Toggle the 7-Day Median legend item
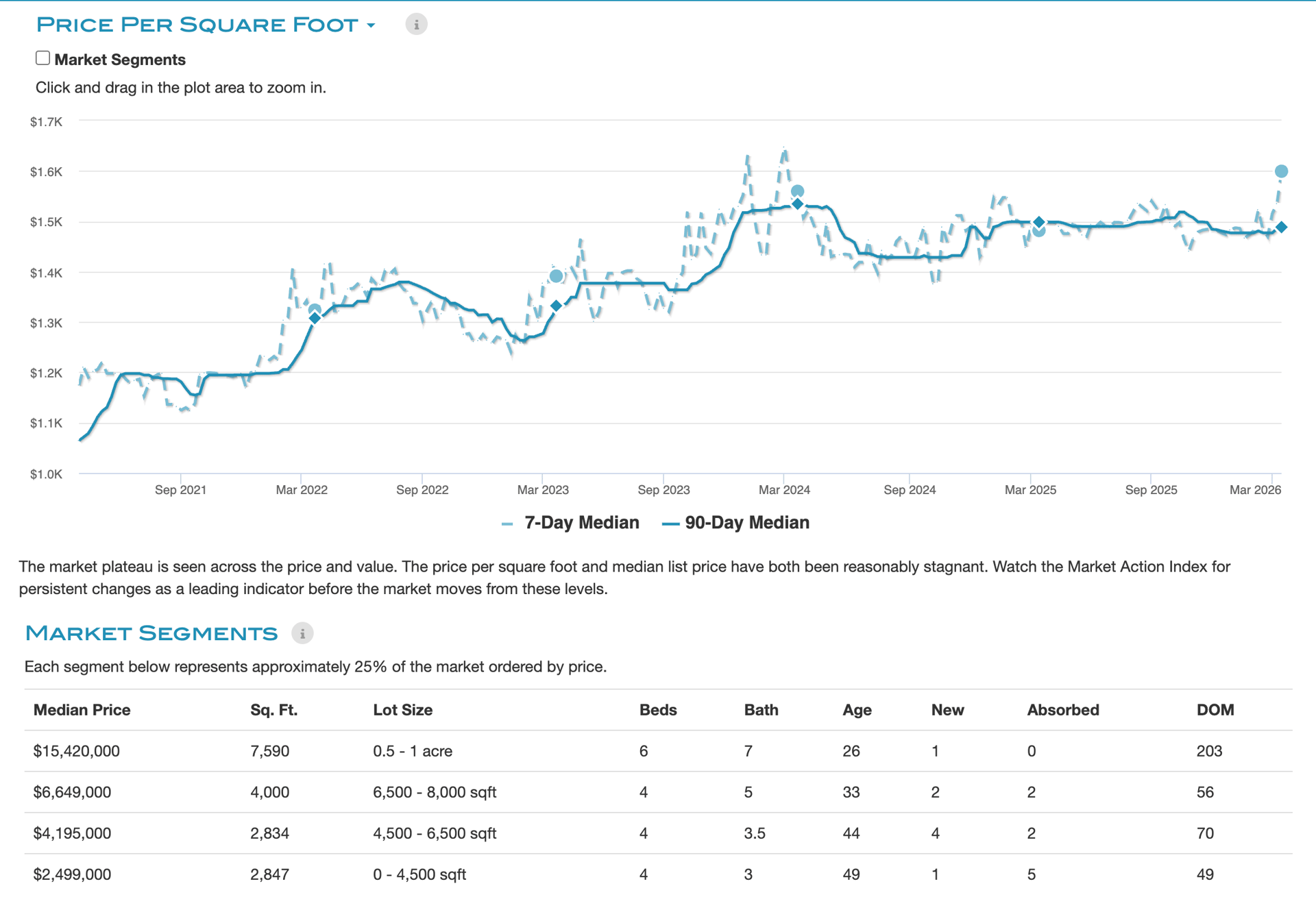 (581, 523)
